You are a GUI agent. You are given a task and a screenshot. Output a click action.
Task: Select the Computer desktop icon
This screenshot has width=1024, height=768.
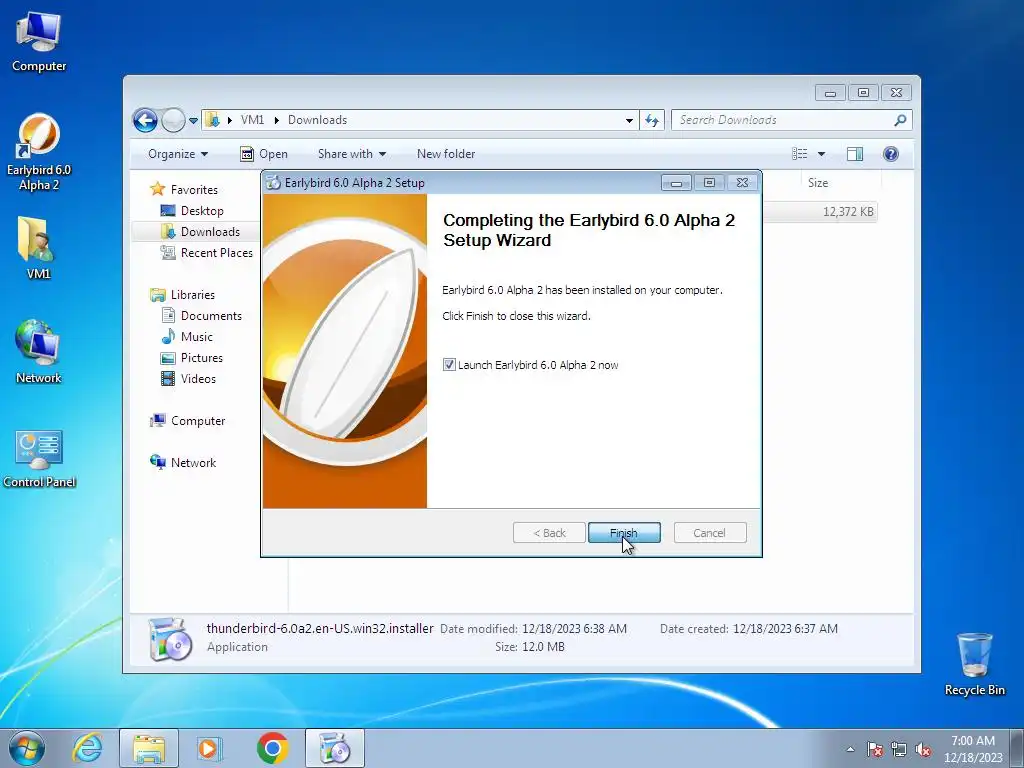[x=39, y=42]
